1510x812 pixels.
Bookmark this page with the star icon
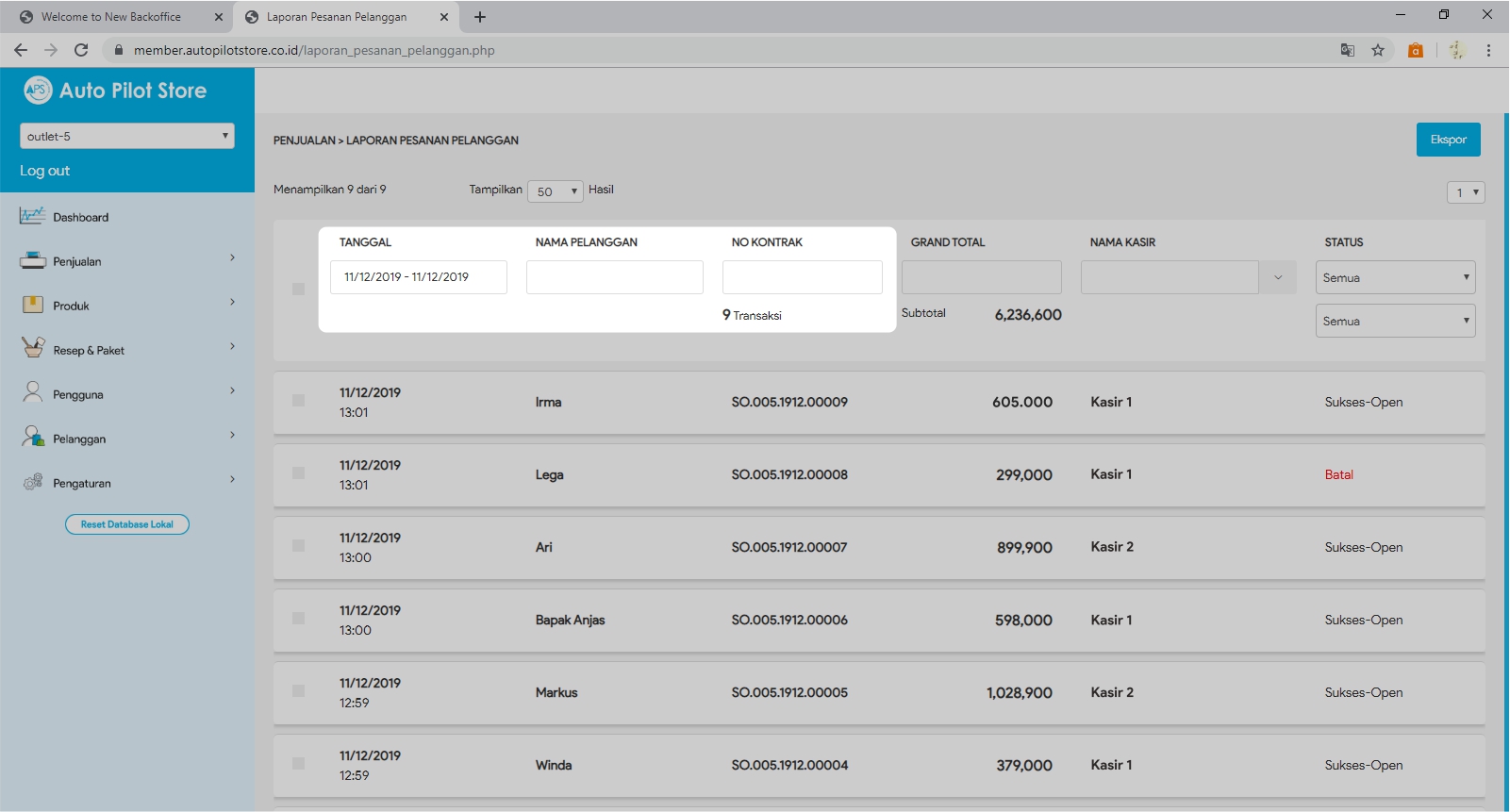[1378, 50]
